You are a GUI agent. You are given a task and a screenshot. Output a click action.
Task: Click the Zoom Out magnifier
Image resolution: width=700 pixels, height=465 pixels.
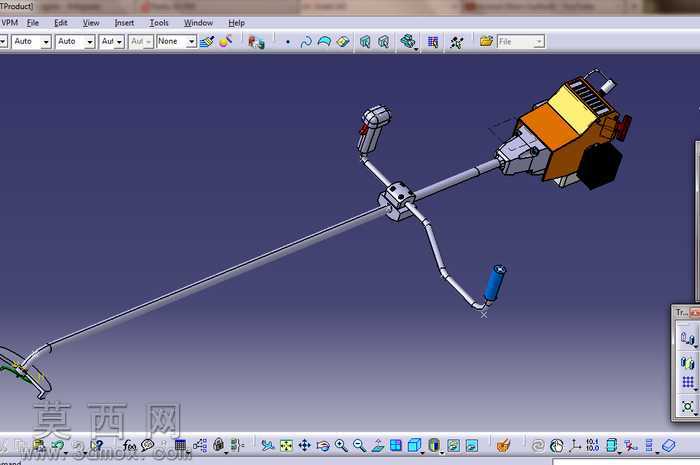(359, 445)
